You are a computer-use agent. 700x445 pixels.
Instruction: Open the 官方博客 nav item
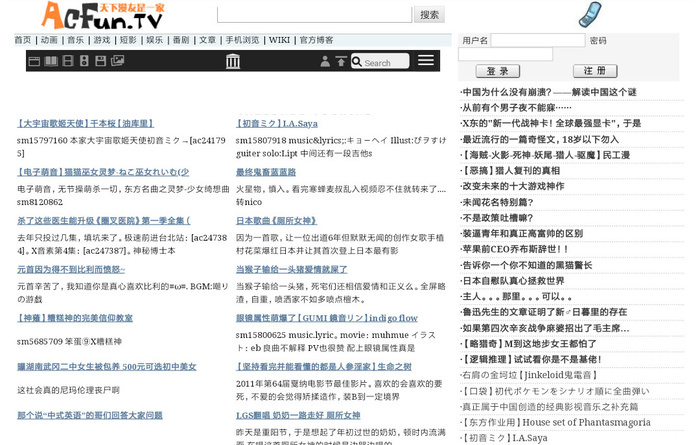click(x=317, y=40)
